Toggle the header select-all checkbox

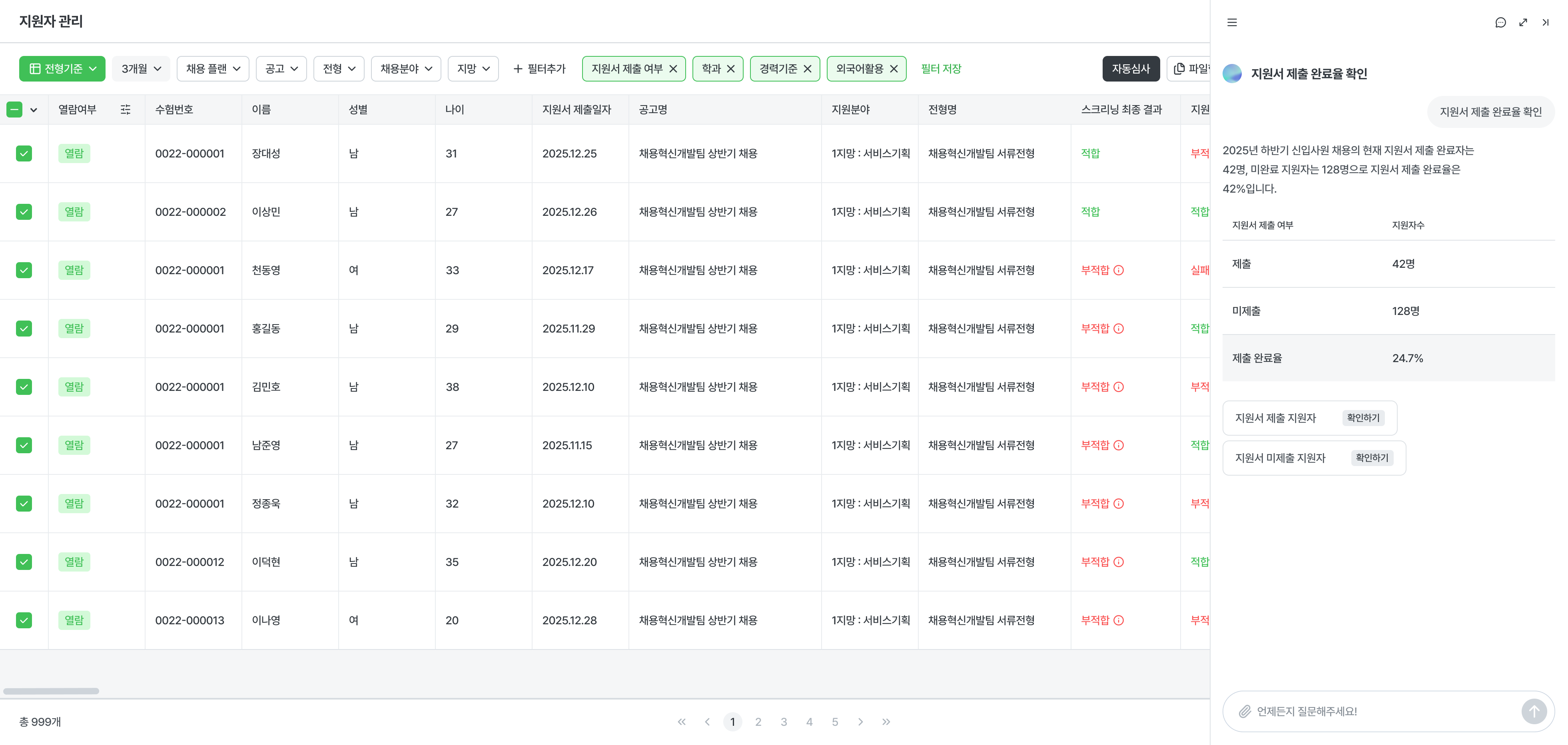click(x=15, y=110)
